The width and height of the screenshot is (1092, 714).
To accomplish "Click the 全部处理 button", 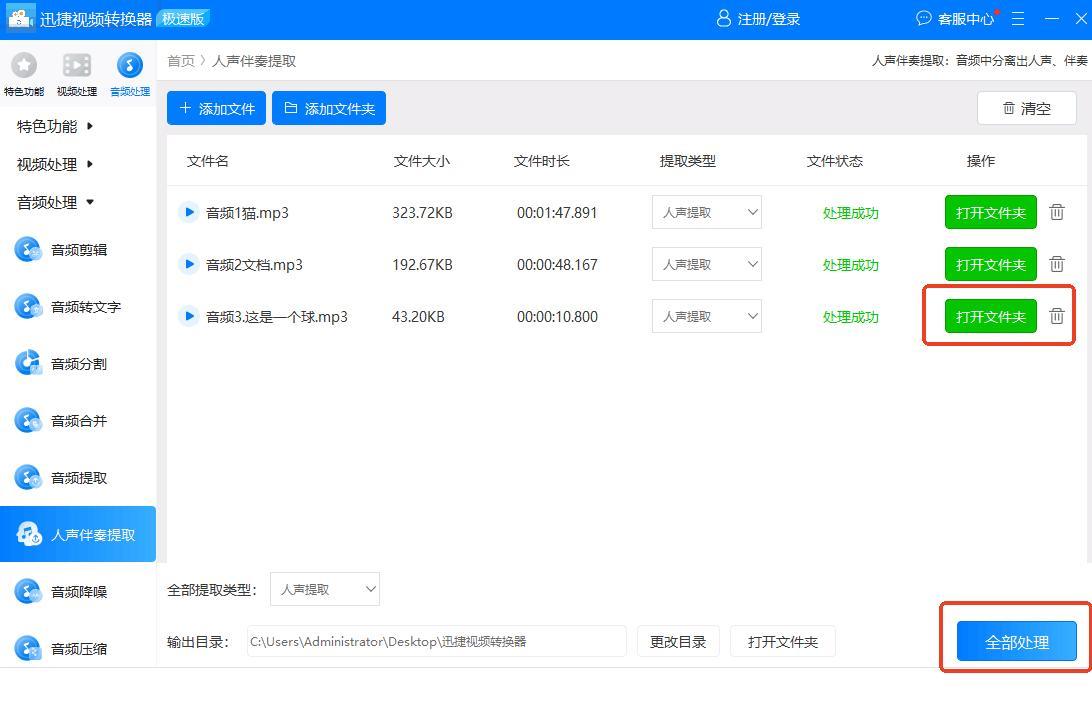I will (1016, 642).
